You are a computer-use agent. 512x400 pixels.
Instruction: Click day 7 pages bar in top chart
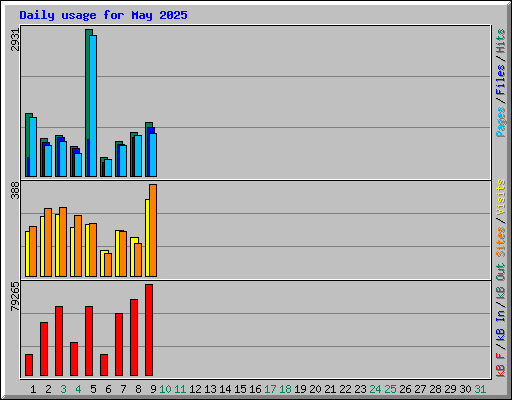click(123, 161)
